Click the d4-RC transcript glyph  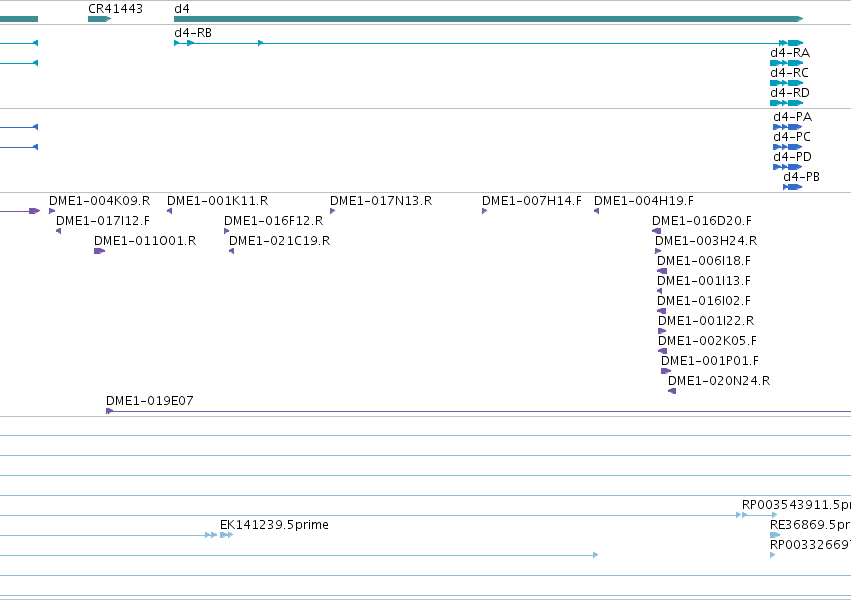[x=786, y=83]
